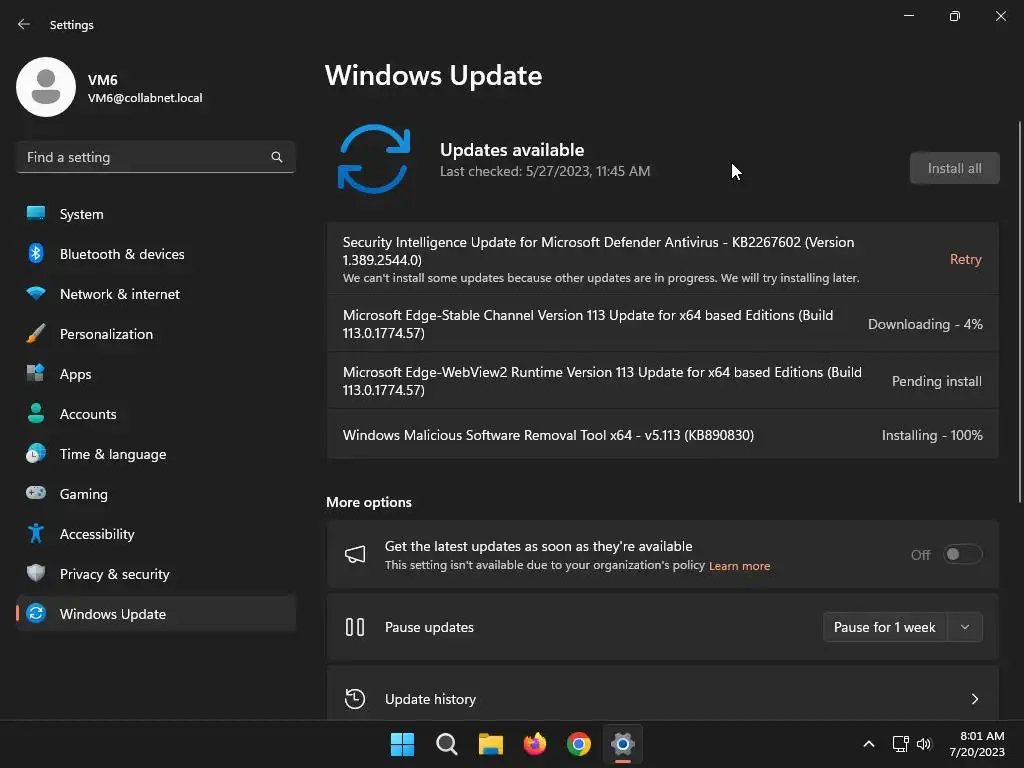The image size is (1024, 768).
Task: Retry the Defender Antivirus update
Action: click(x=965, y=259)
